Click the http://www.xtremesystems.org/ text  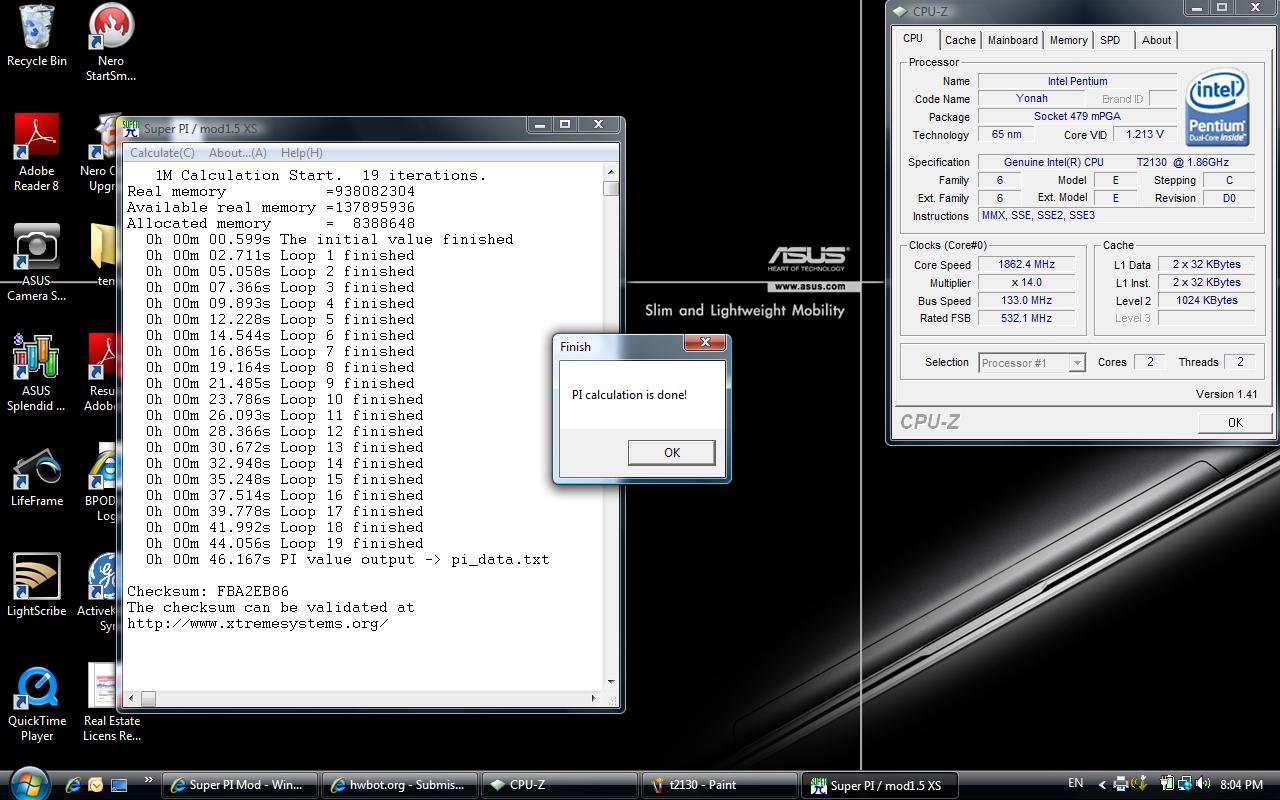(258, 623)
